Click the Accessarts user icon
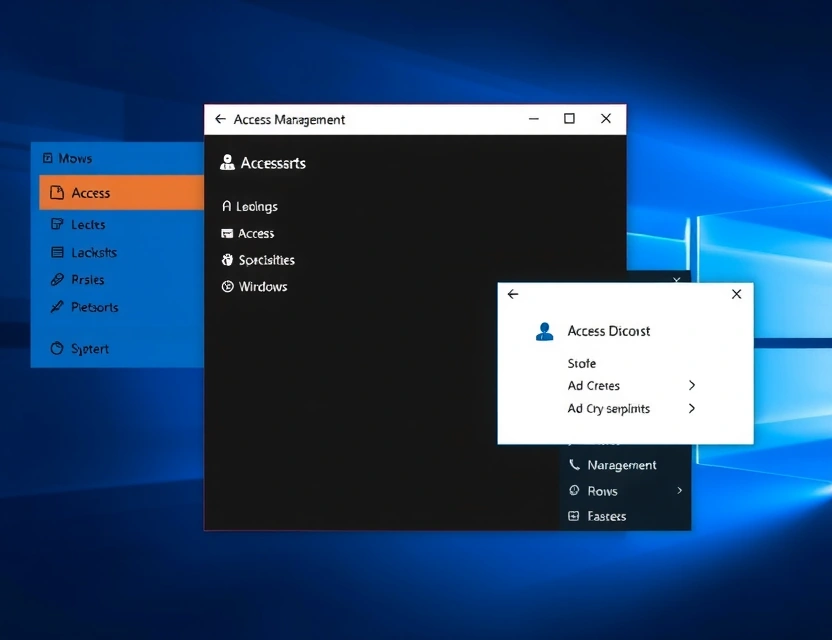 [227, 162]
